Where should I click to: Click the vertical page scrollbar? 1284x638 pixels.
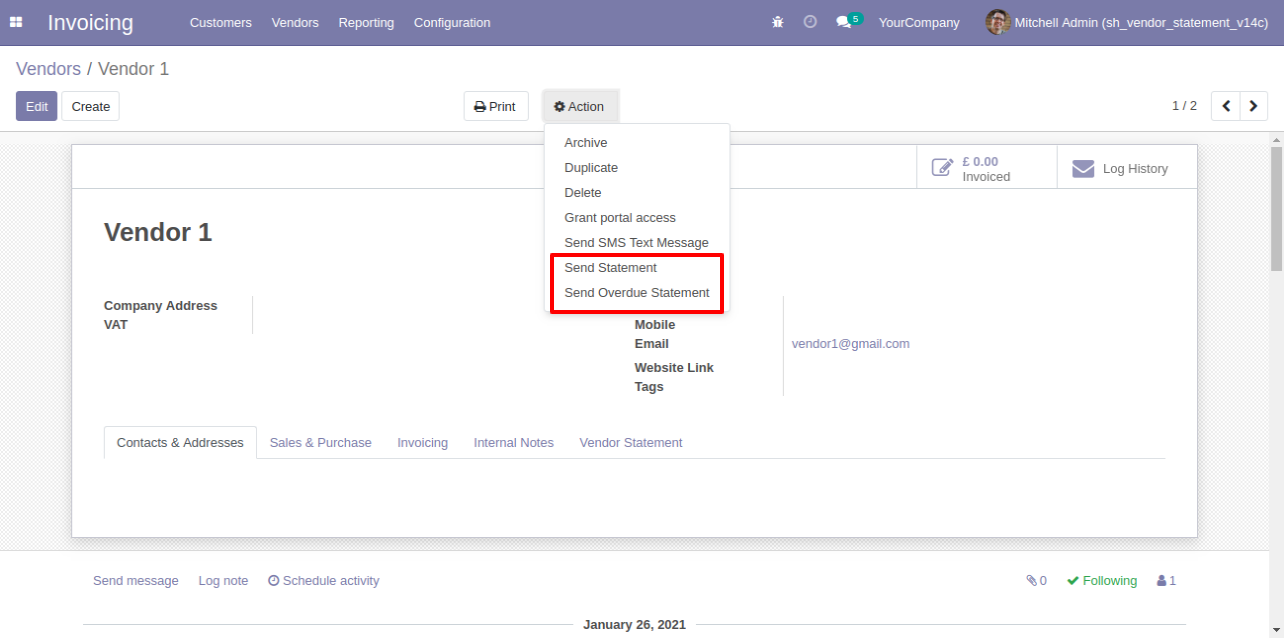coord(1276,210)
